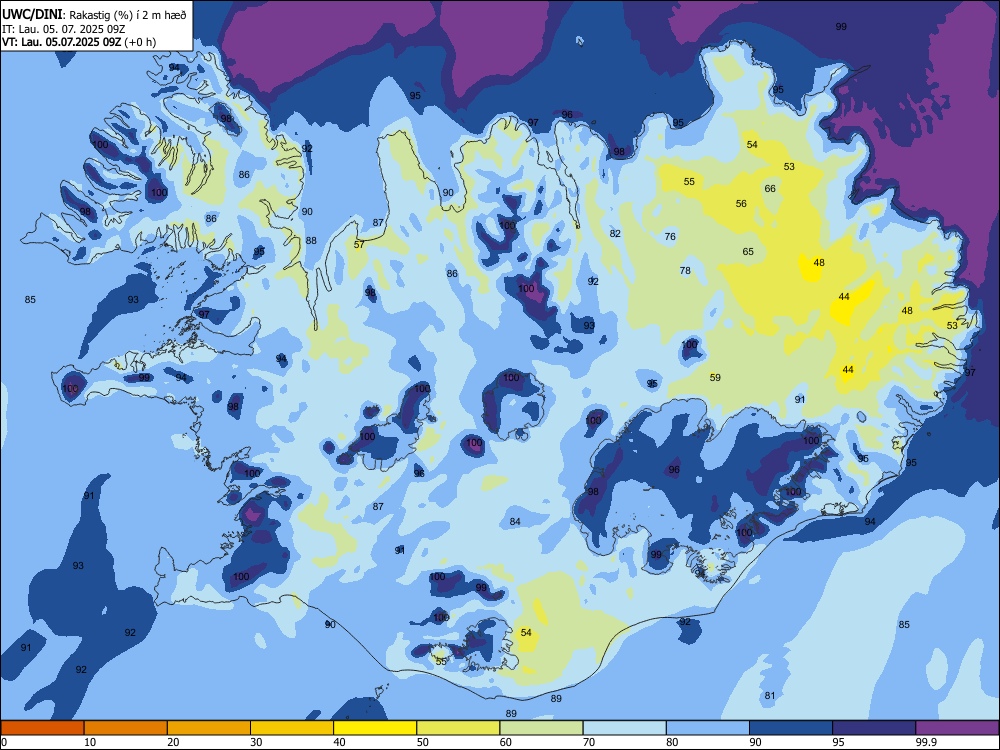Click the legend tick label '20'
Screen dimensions: 1000x750
pos(173,742)
